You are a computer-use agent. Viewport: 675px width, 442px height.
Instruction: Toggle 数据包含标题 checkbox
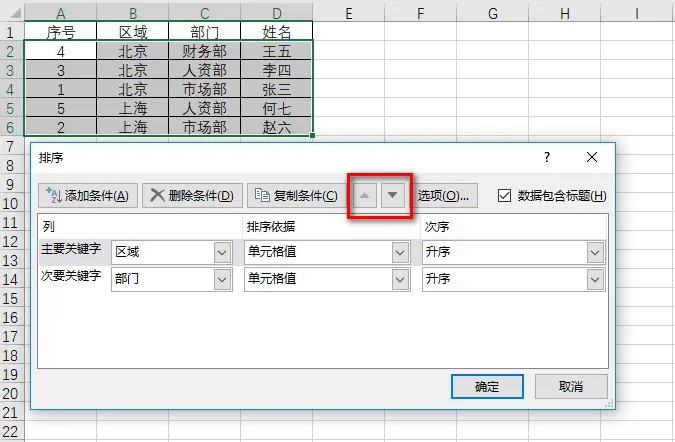point(504,196)
